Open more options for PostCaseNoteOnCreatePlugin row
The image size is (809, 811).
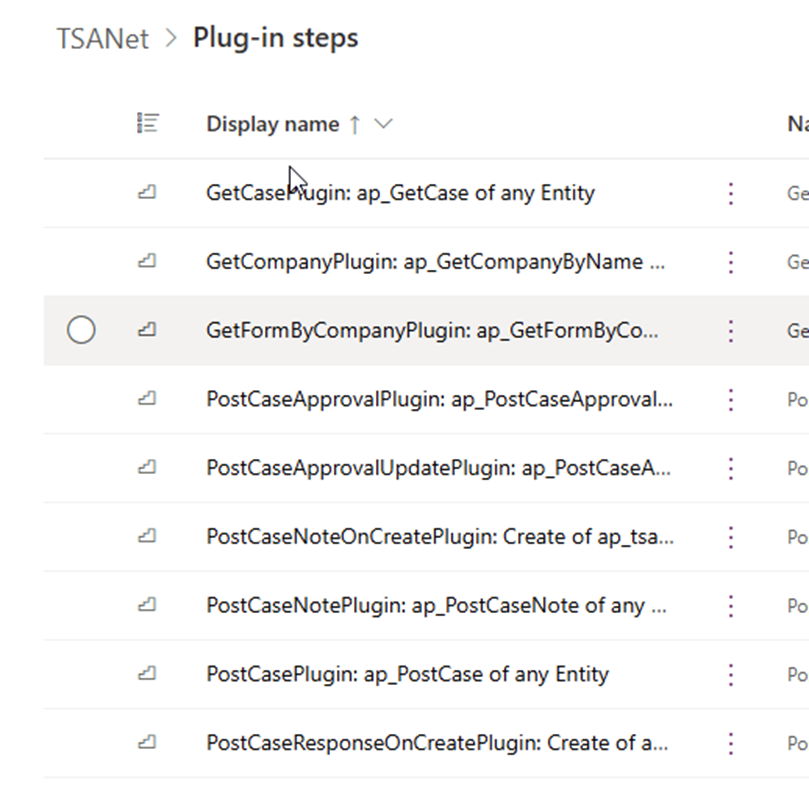pyautogui.click(x=731, y=537)
